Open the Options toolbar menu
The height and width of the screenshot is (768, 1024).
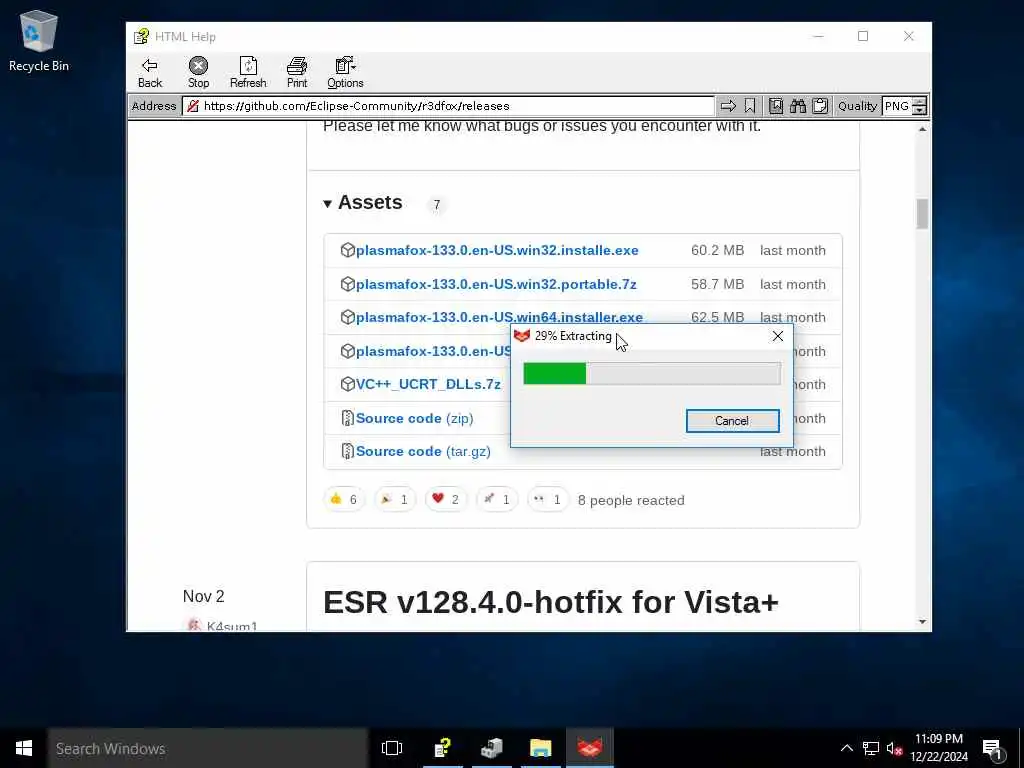click(345, 72)
